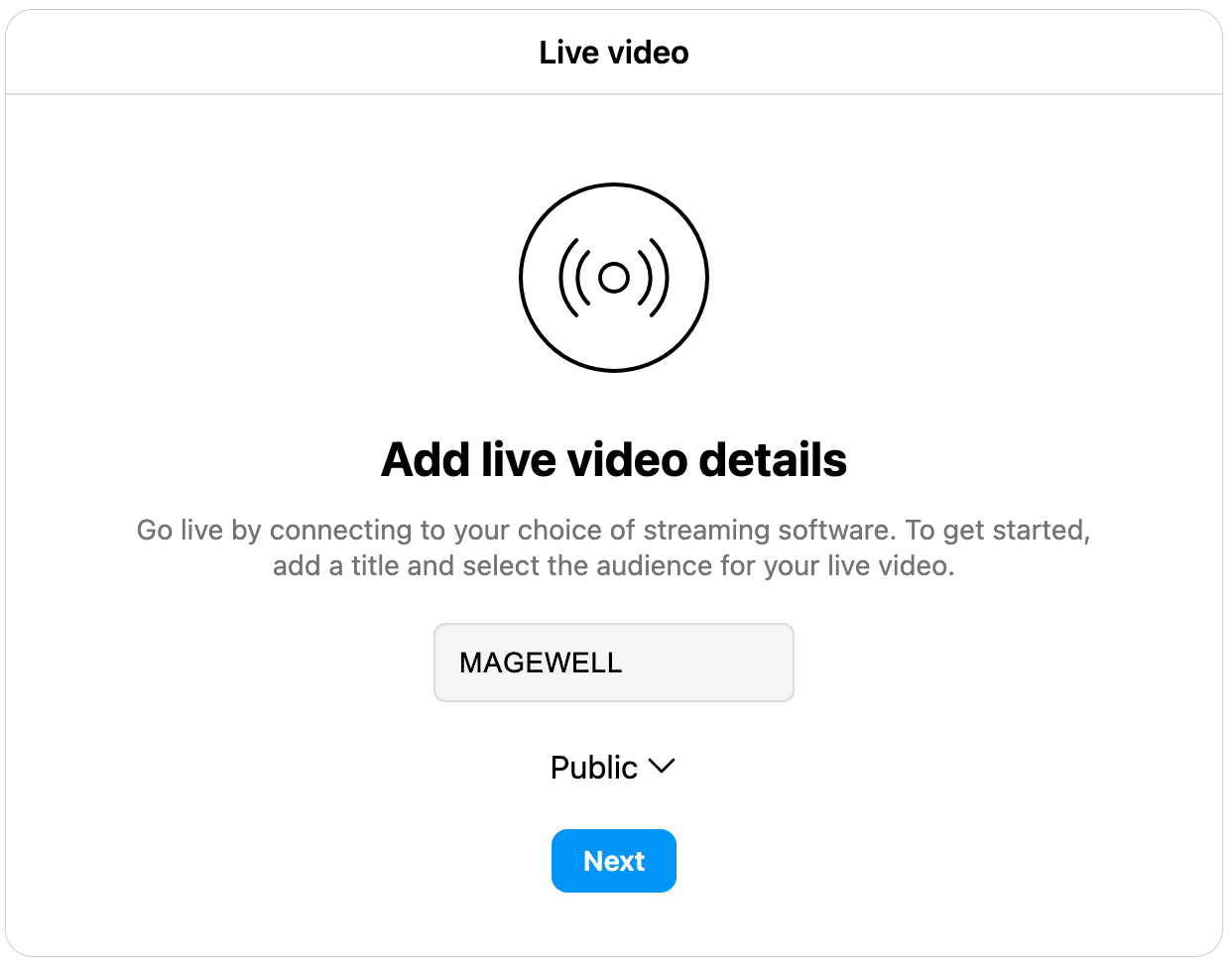
Task: Expand audience options via down chevron
Action: (662, 767)
